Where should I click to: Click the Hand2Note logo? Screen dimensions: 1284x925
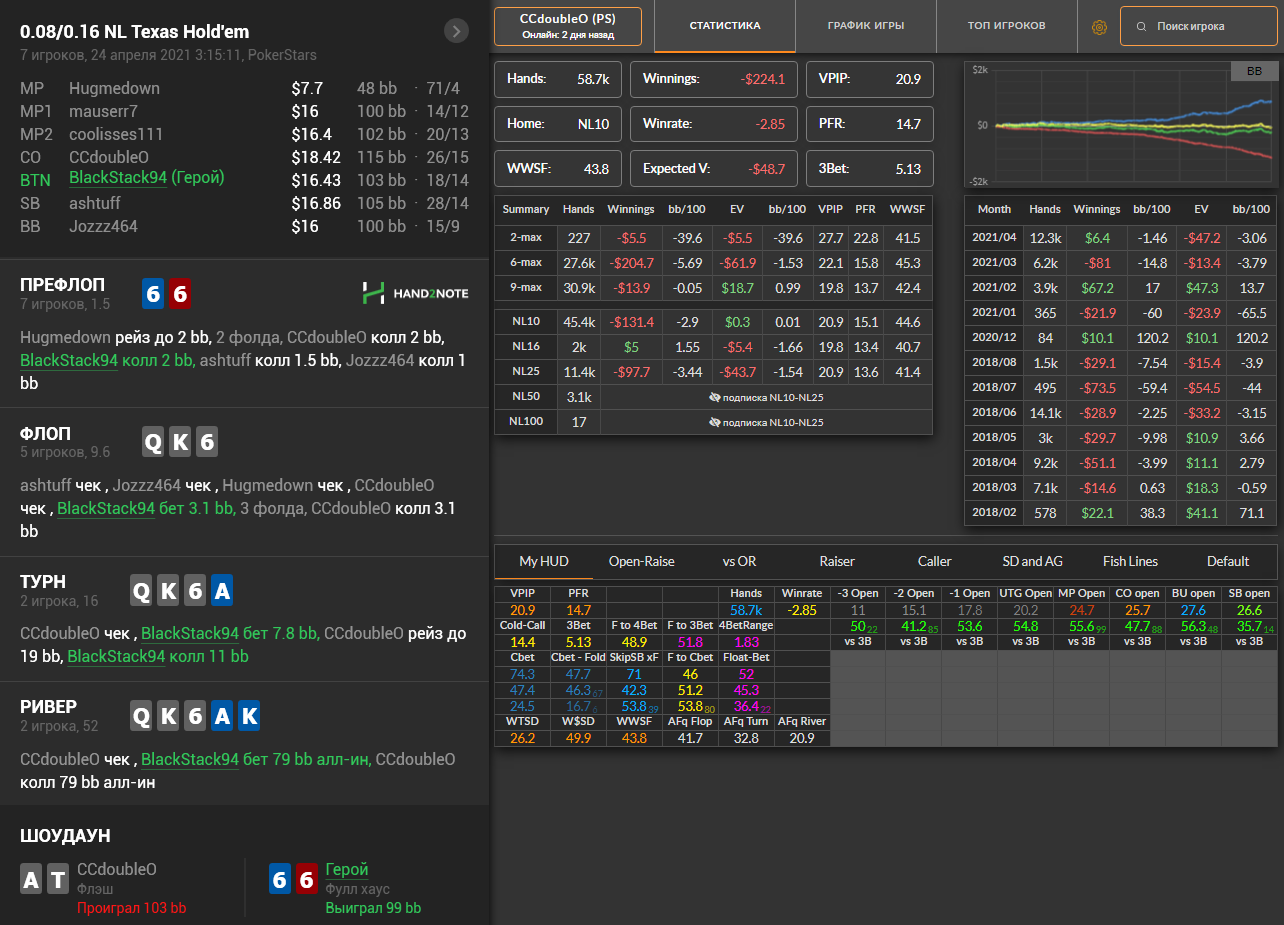pyautogui.click(x=415, y=293)
